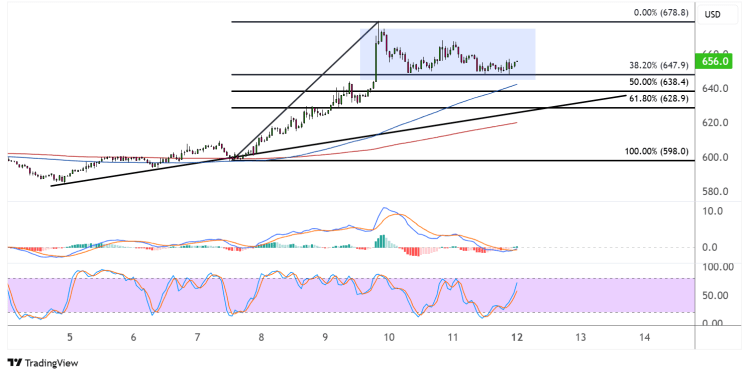Click date label 7 on time axis
749x375 pixels.
pos(197,338)
